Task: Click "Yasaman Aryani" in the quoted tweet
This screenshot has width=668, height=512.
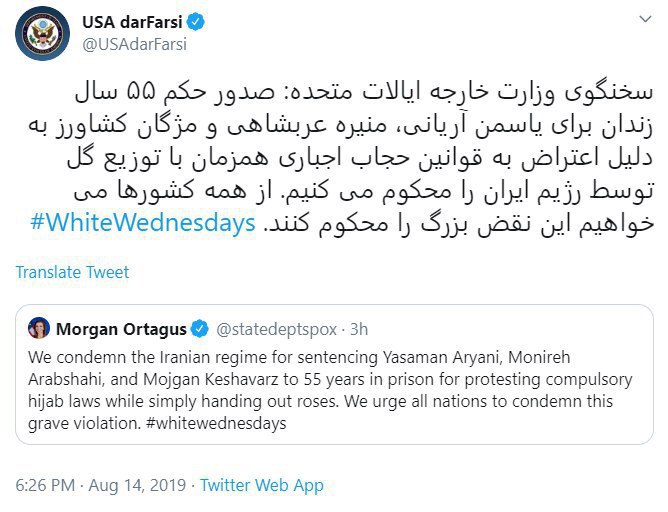Action: click(414, 357)
